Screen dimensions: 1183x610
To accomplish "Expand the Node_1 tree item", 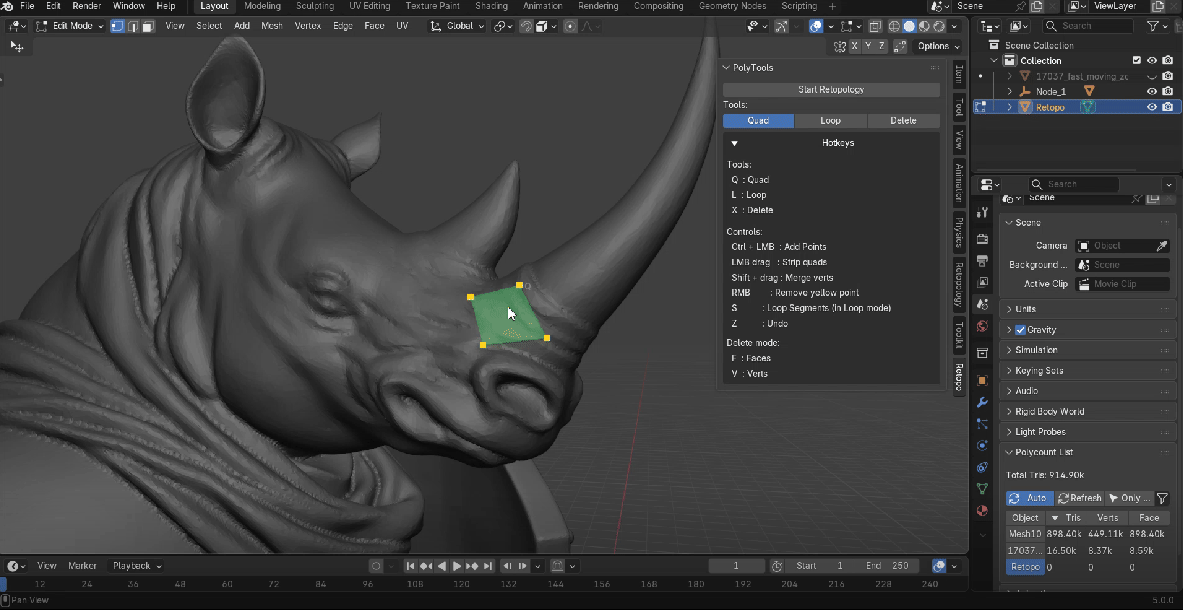I will pyautogui.click(x=1009, y=91).
